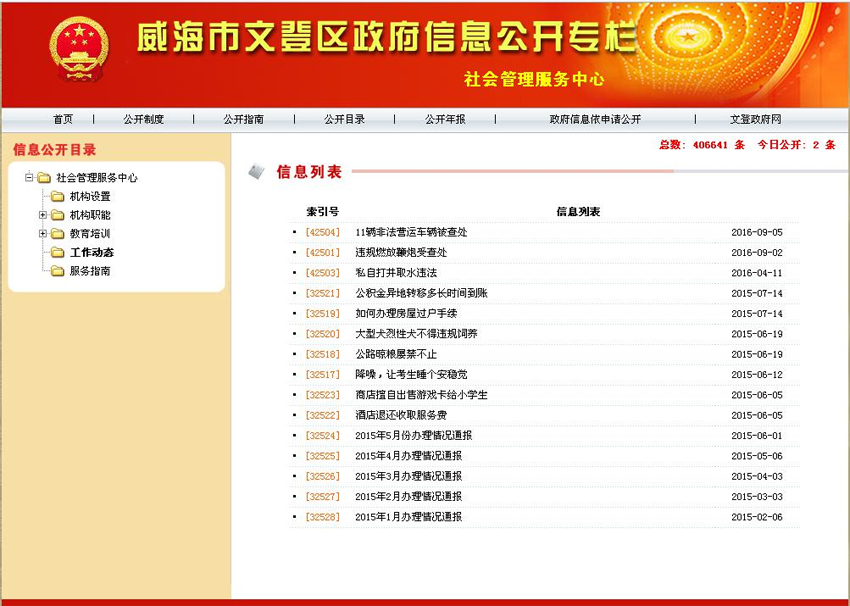Click open folder icon beside 工作动态

pyautogui.click(x=58, y=253)
